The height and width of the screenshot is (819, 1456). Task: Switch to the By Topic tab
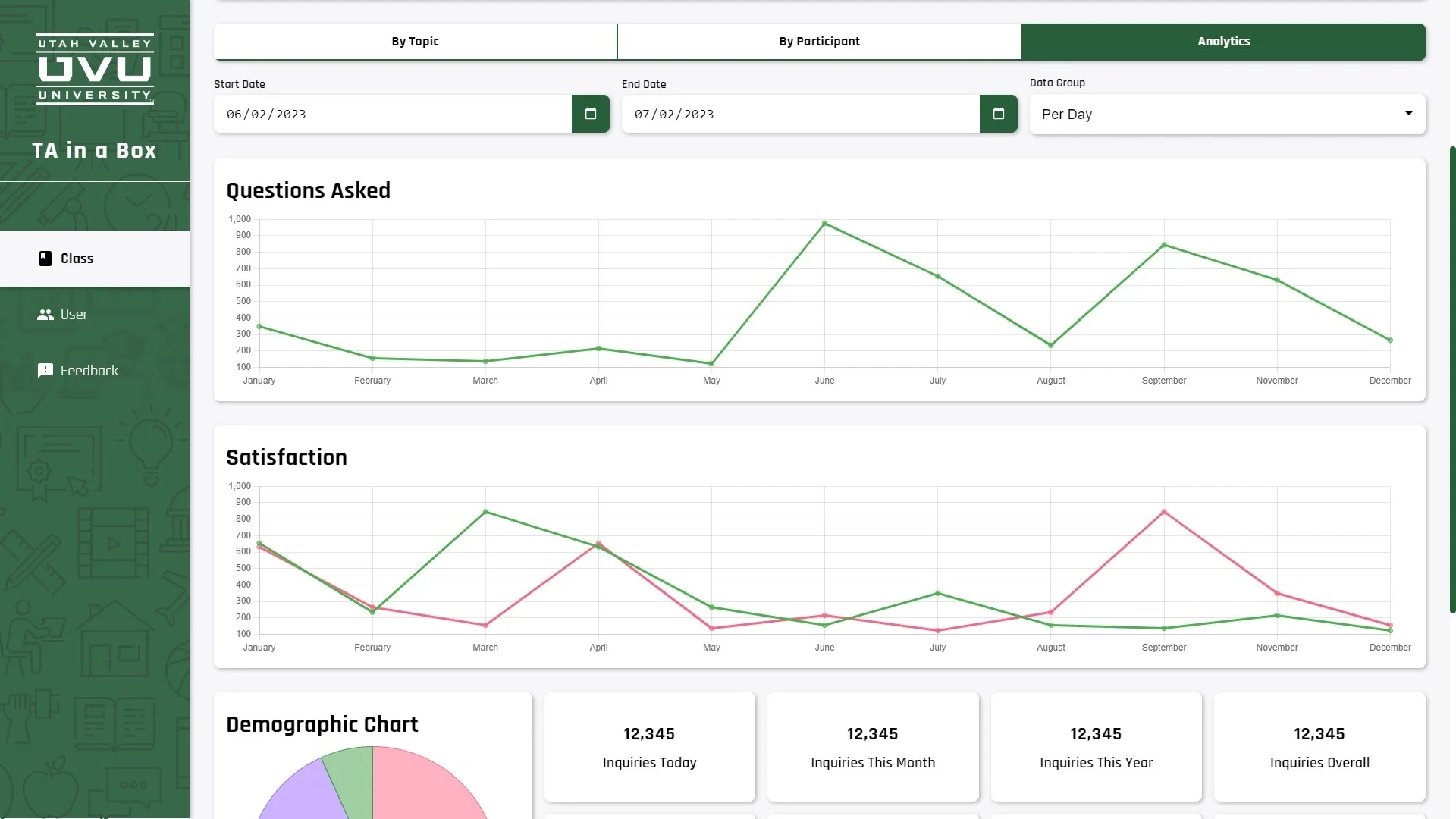[x=415, y=42]
